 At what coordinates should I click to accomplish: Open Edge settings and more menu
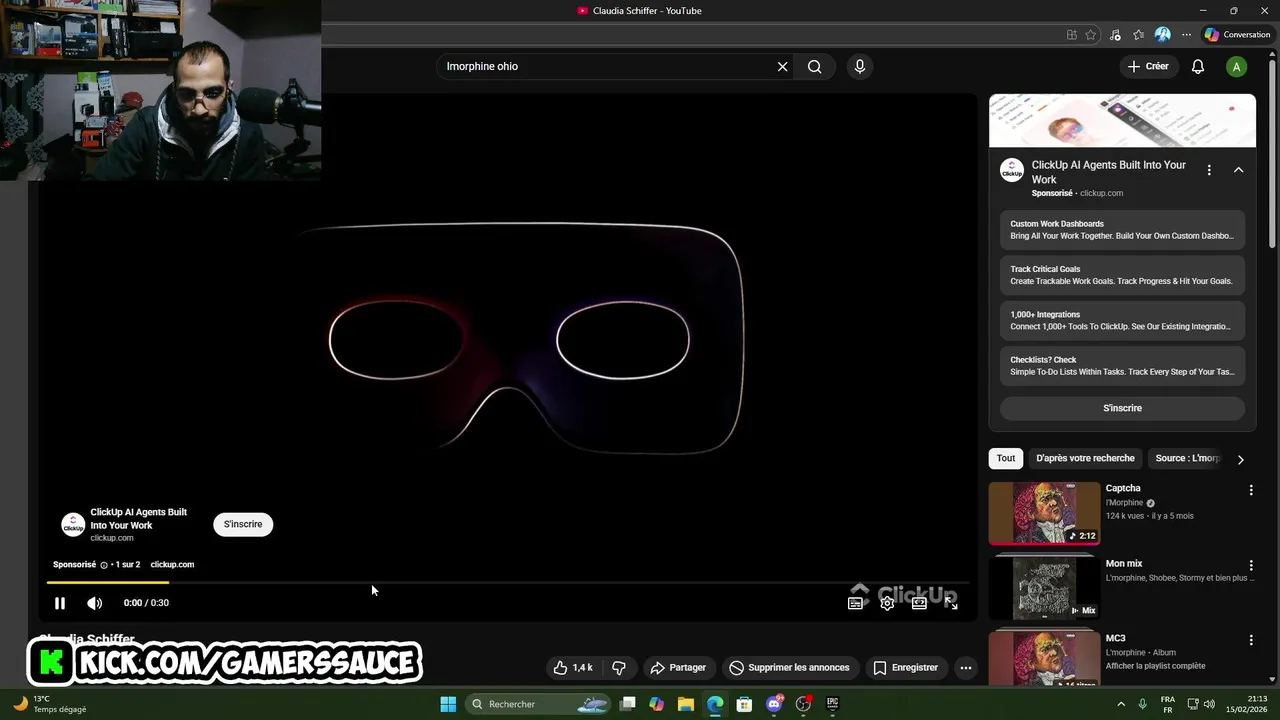click(x=1187, y=35)
